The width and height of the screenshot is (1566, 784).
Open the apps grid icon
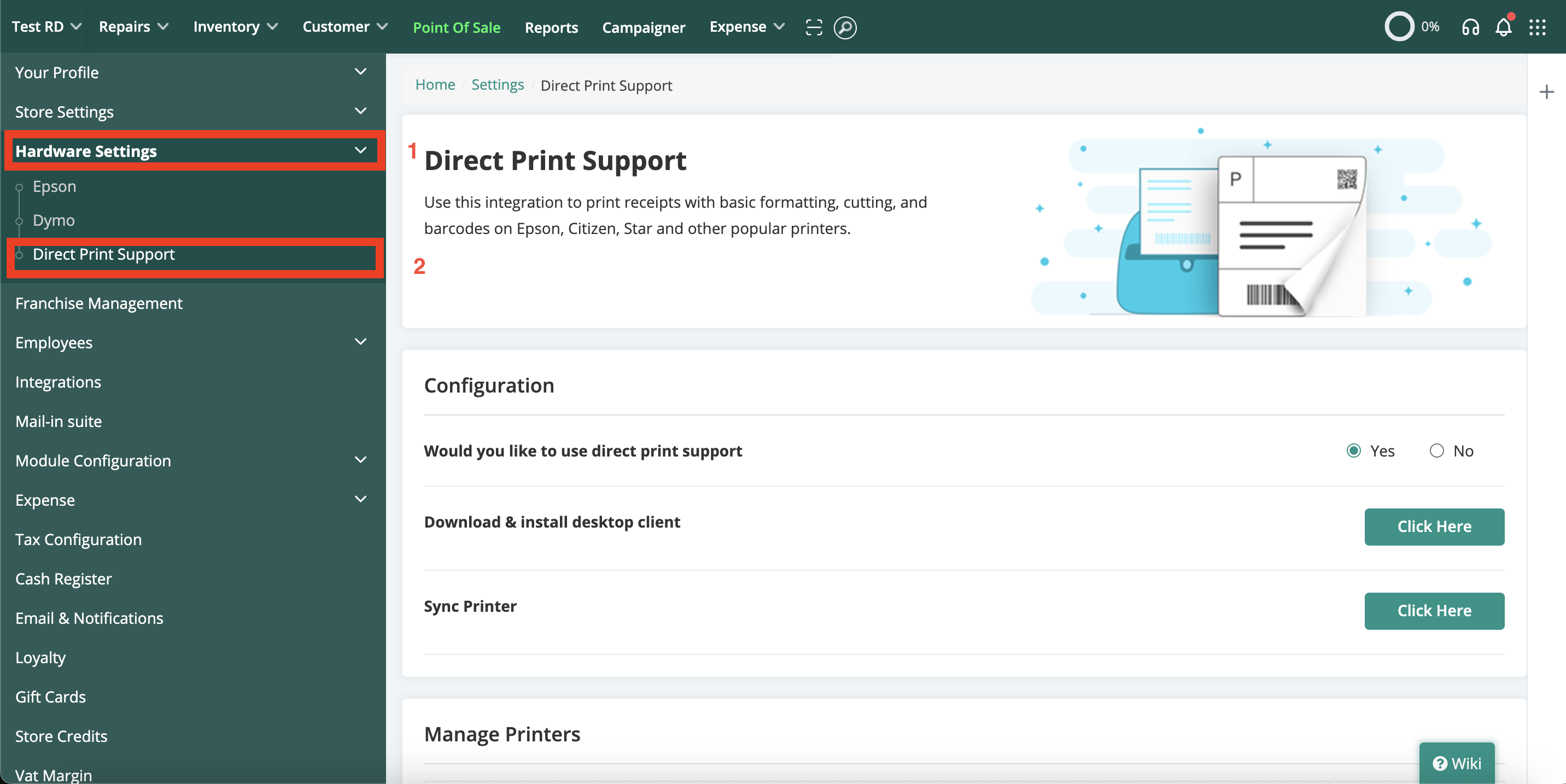click(1538, 27)
